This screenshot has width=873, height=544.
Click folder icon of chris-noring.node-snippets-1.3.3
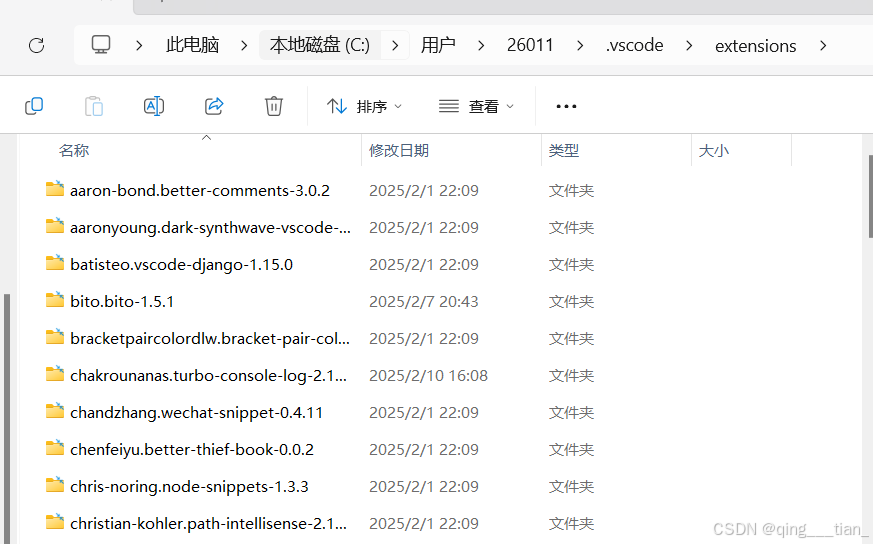[x=55, y=485]
